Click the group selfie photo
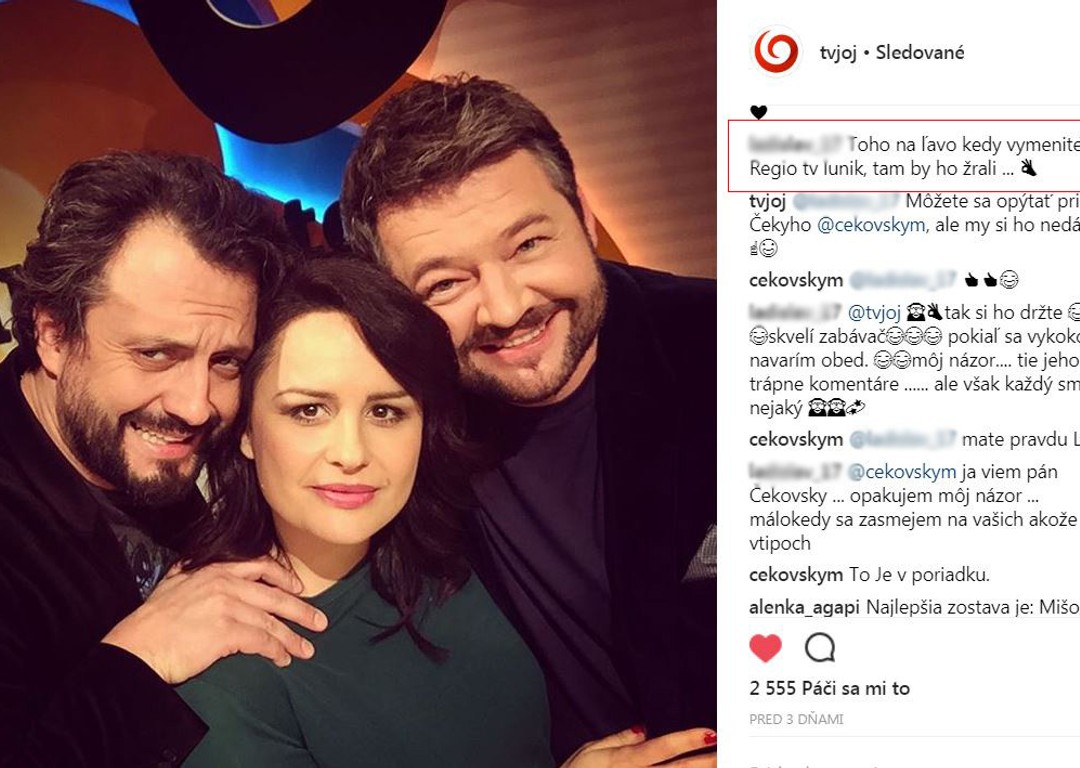This screenshot has height=768, width=1080. coord(358,384)
